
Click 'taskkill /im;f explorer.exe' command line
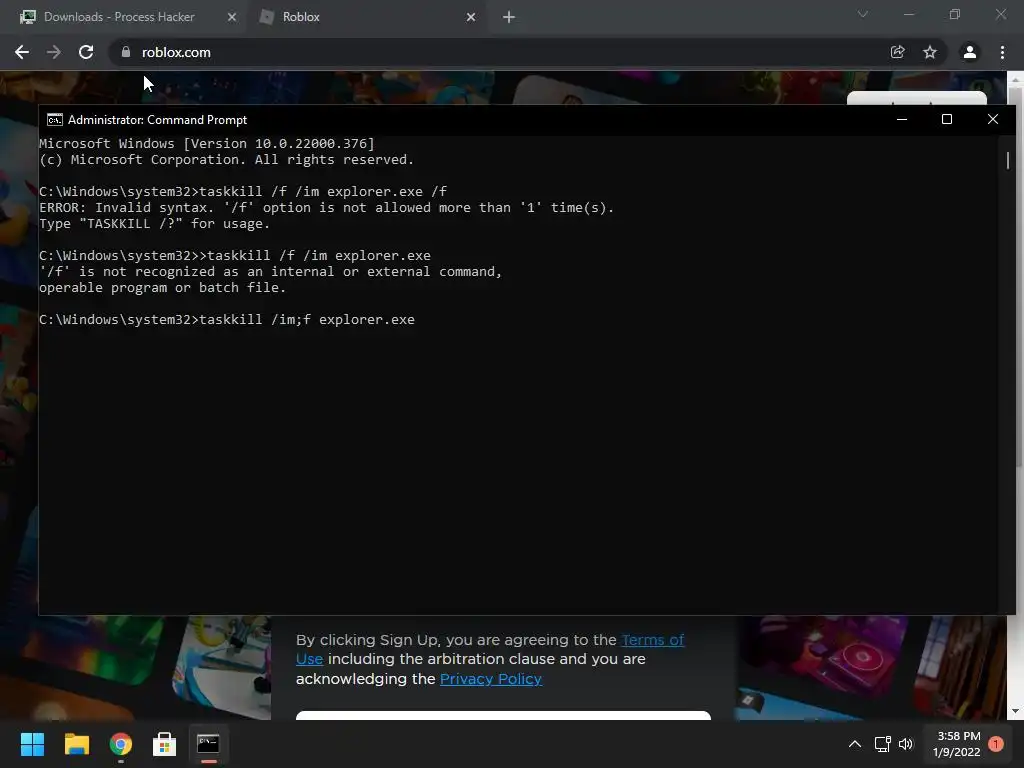[227, 319]
